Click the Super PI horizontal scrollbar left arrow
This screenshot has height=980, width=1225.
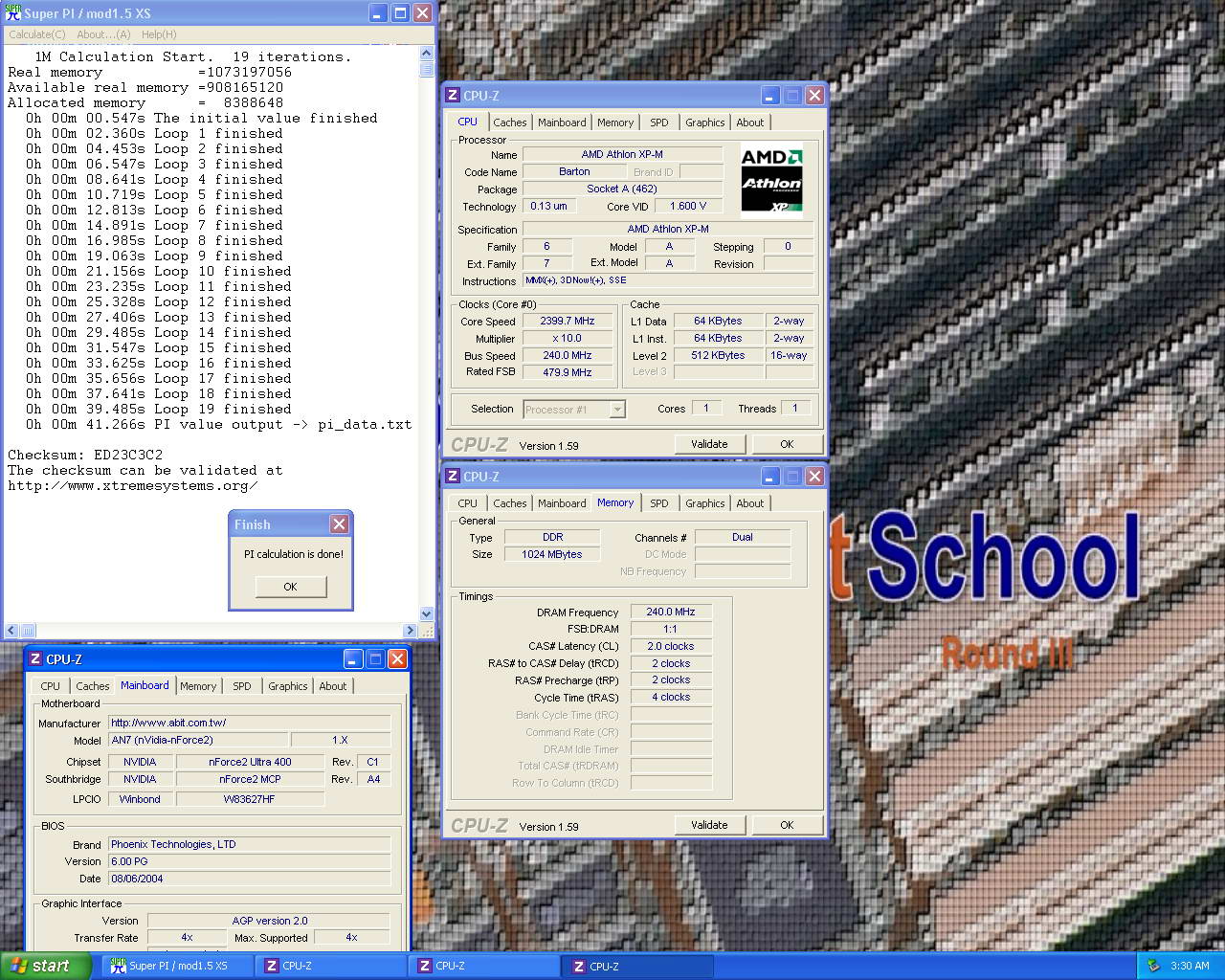(x=12, y=631)
